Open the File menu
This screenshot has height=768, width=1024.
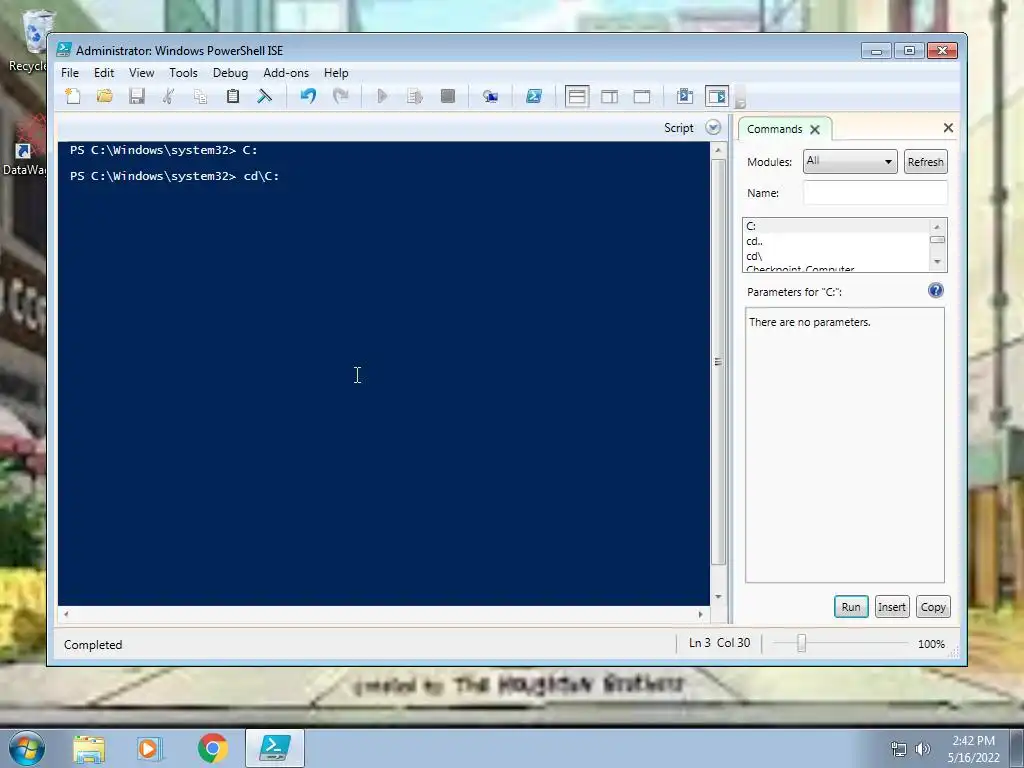70,73
